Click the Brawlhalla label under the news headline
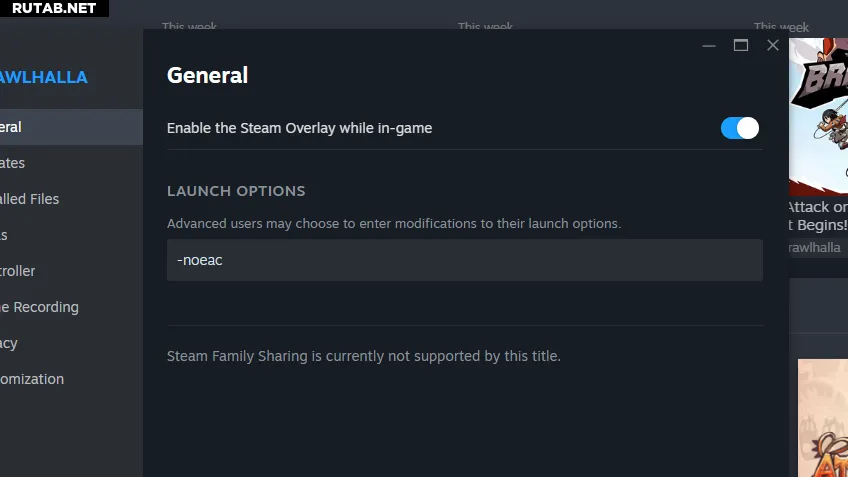Screen dimensions: 848x477 814,247
